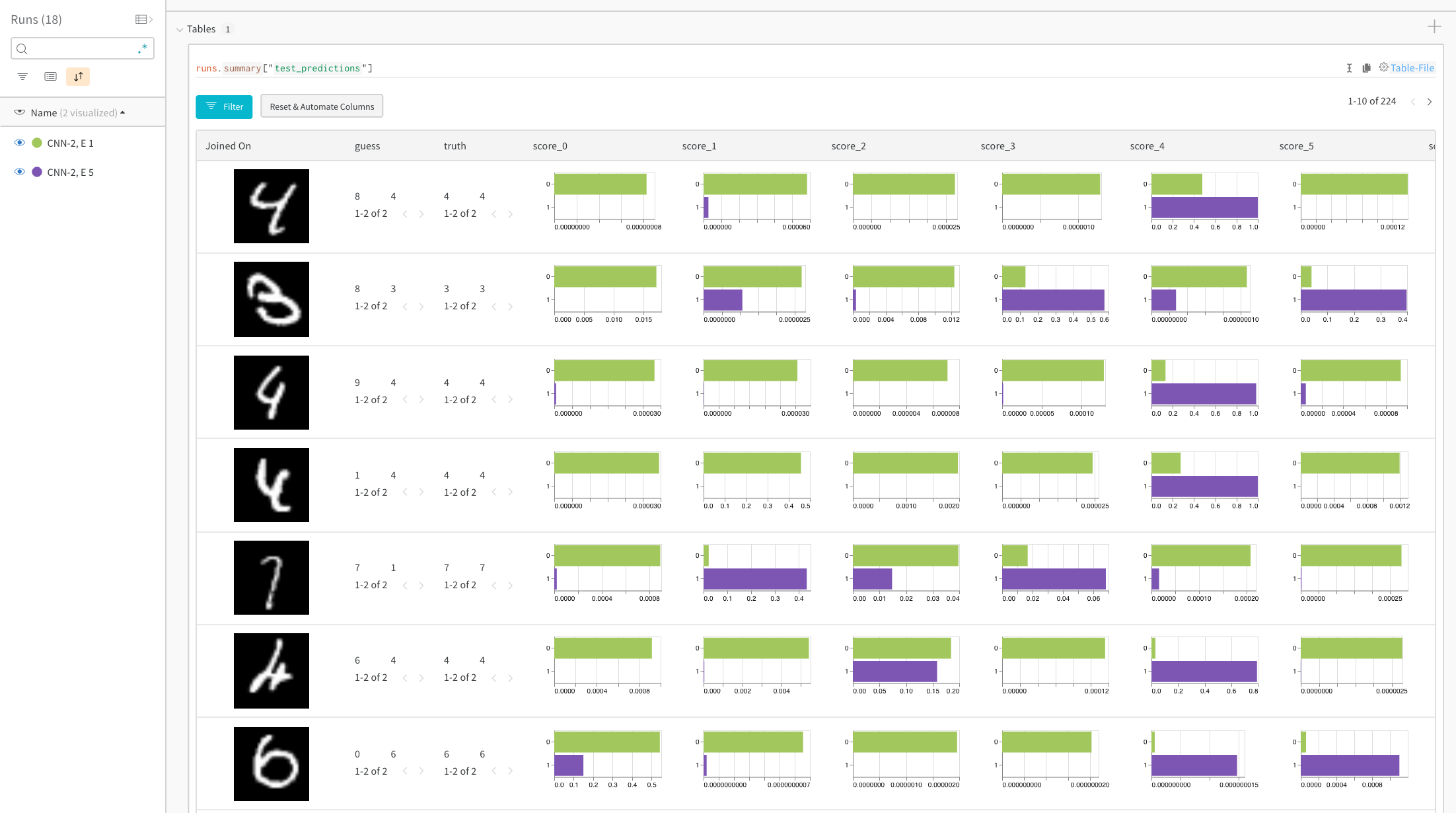The width and height of the screenshot is (1456, 813).
Task: Go to next table page
Action: pos(1430,102)
